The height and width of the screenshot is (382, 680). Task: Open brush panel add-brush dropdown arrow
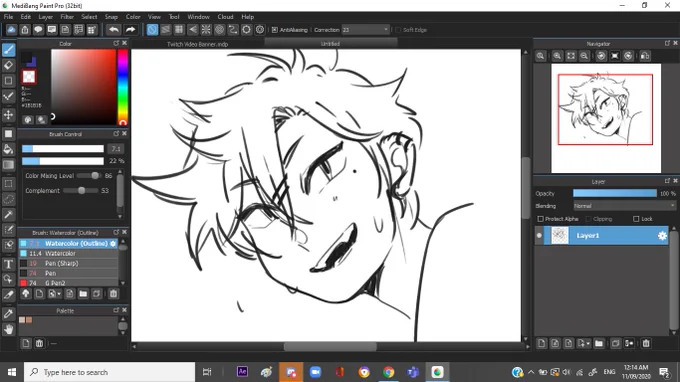click(x=59, y=294)
